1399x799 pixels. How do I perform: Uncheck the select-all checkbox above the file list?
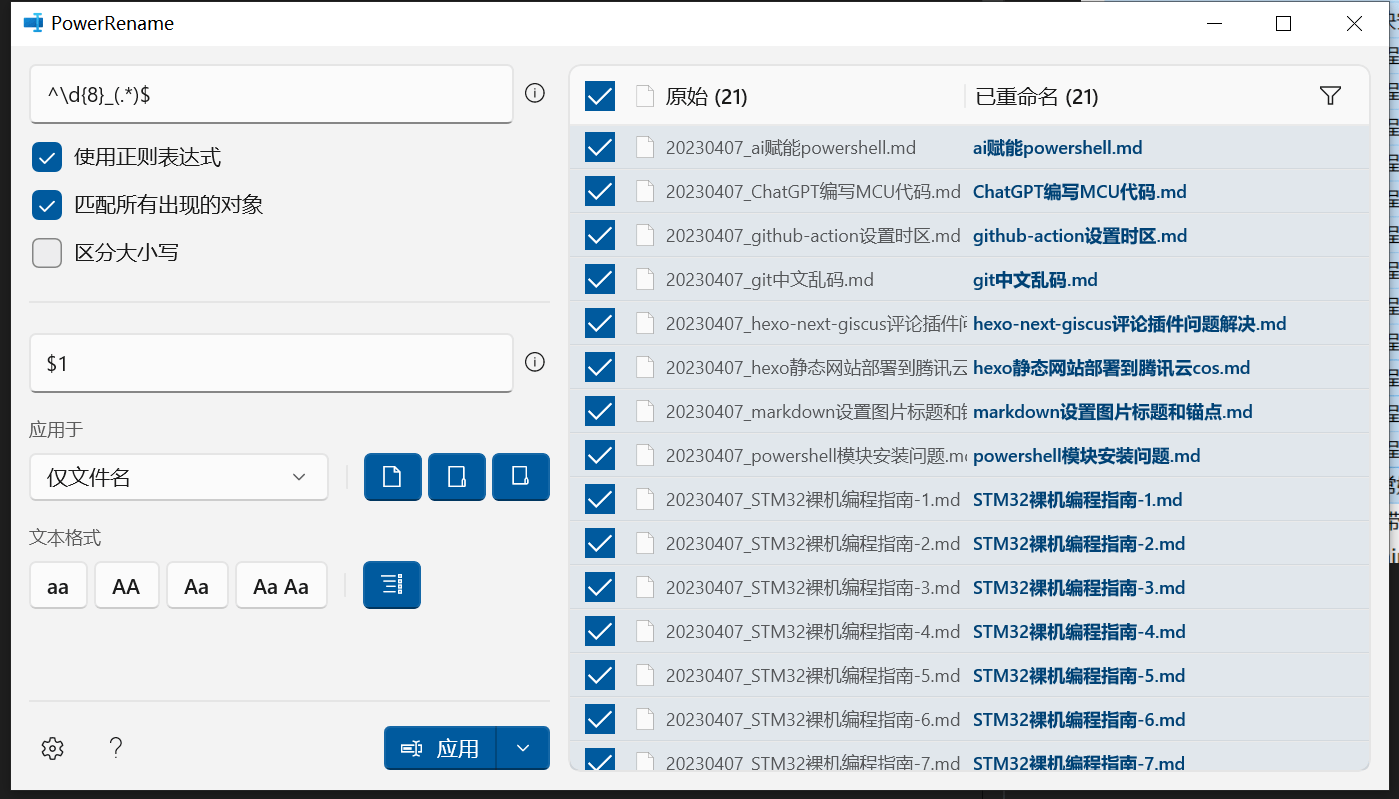(x=599, y=96)
